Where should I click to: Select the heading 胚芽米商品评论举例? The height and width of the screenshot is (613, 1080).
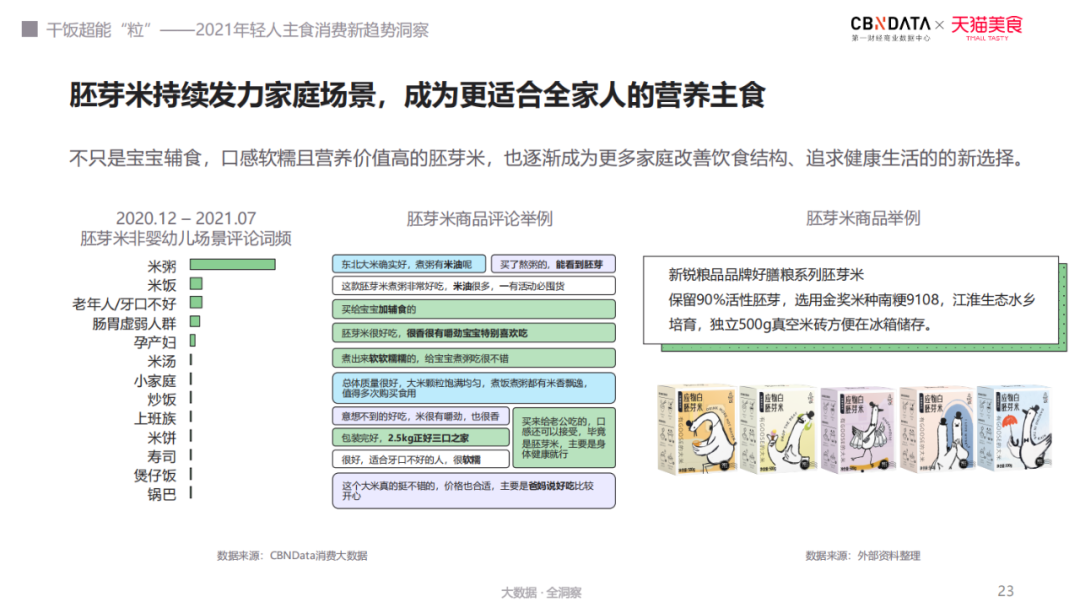point(479,219)
